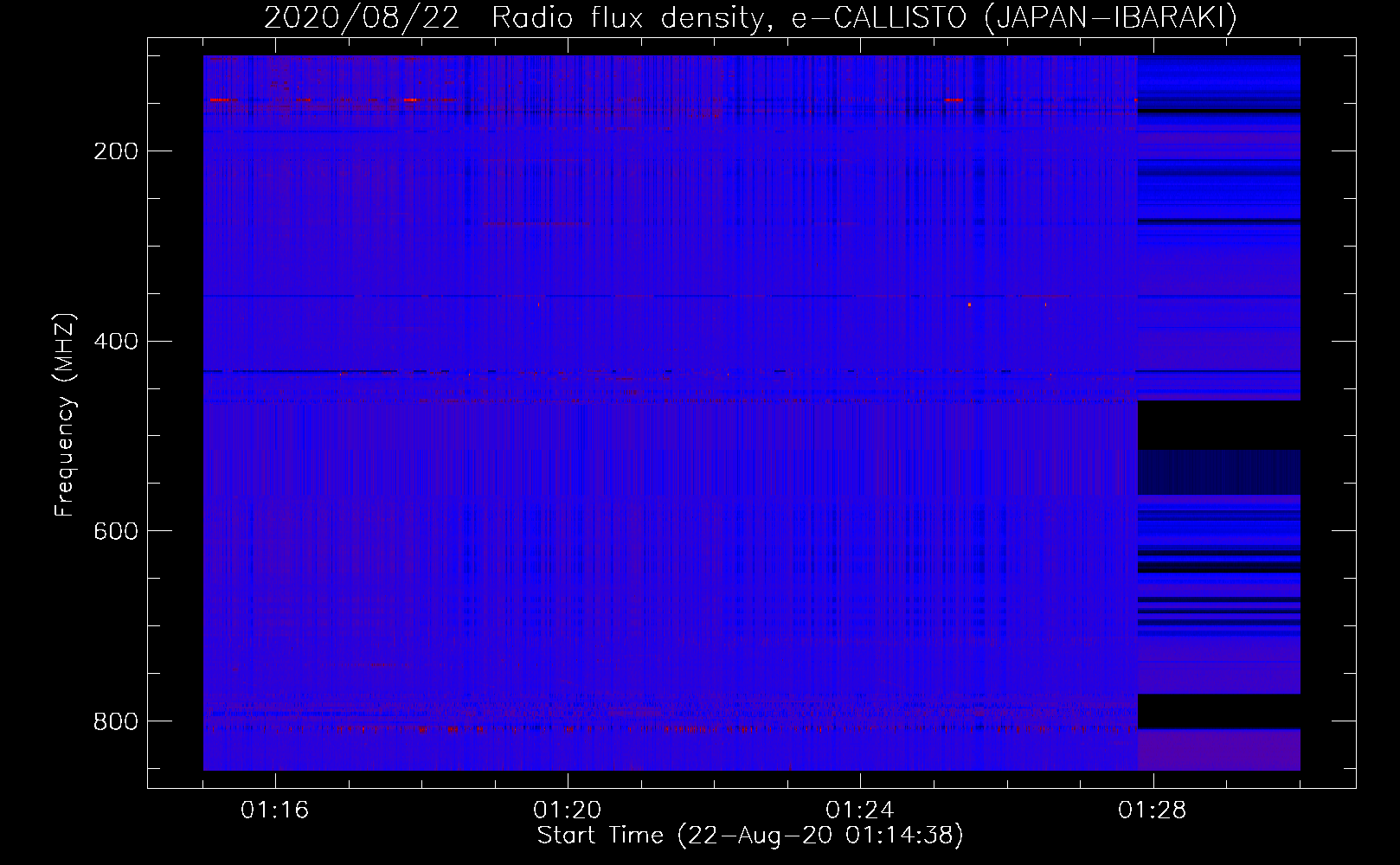The image size is (1400, 865).
Task: Click the 200 frequency tick label
Action: coord(116,151)
